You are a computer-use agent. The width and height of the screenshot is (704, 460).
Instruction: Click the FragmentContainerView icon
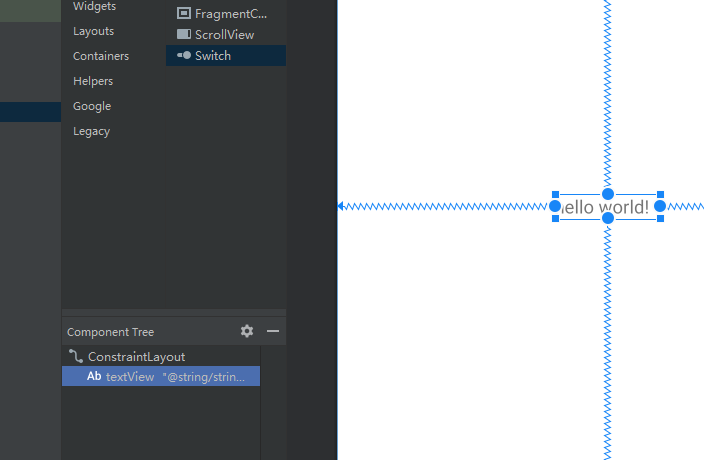click(x=184, y=13)
